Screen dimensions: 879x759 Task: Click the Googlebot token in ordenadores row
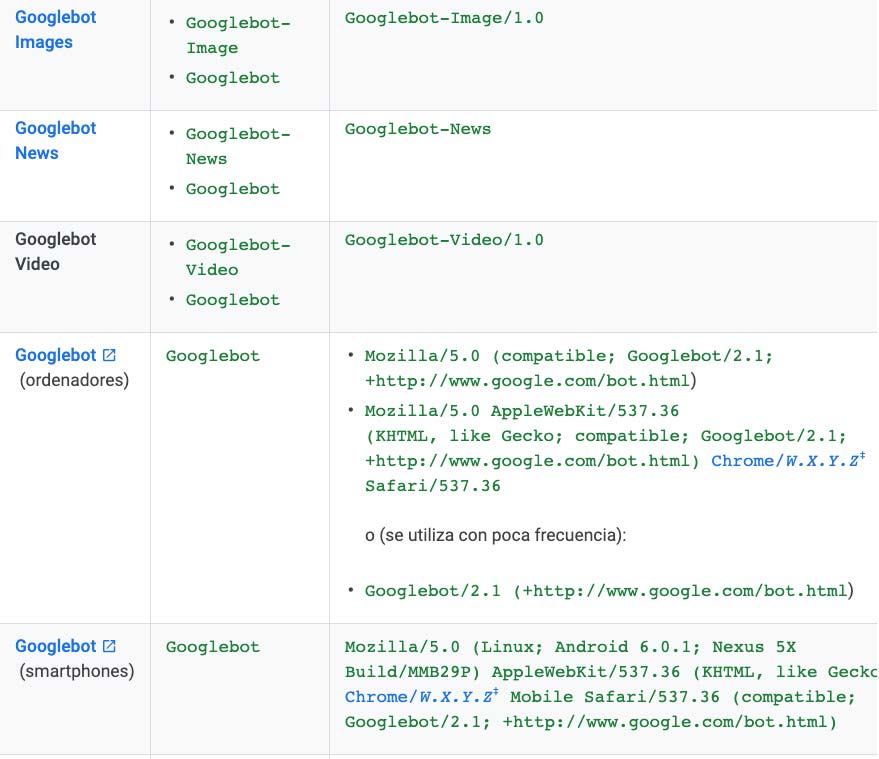pos(212,354)
